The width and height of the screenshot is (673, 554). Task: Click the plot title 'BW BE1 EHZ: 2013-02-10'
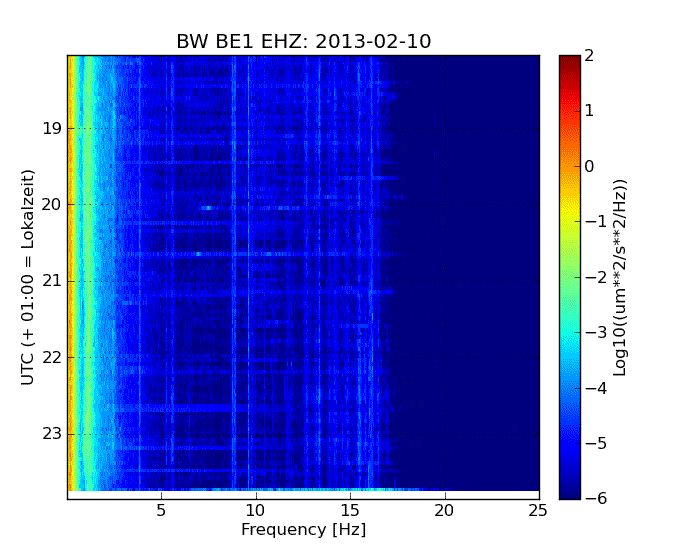pos(303,42)
